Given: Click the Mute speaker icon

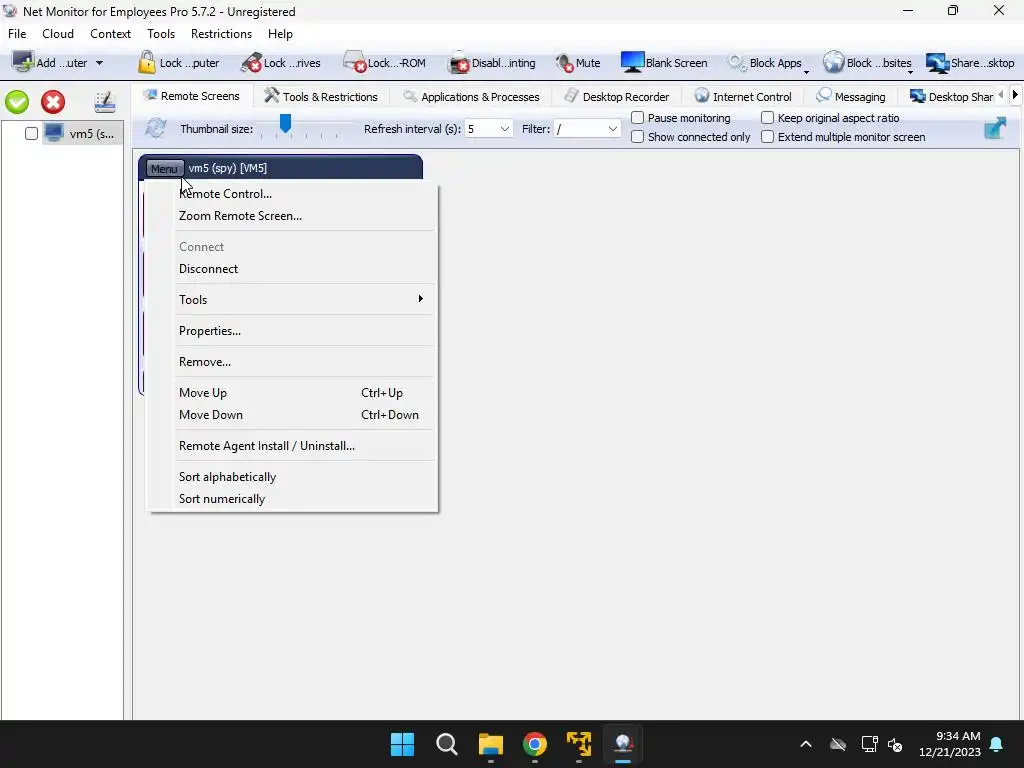Looking at the screenshot, I should pyautogui.click(x=564, y=63).
